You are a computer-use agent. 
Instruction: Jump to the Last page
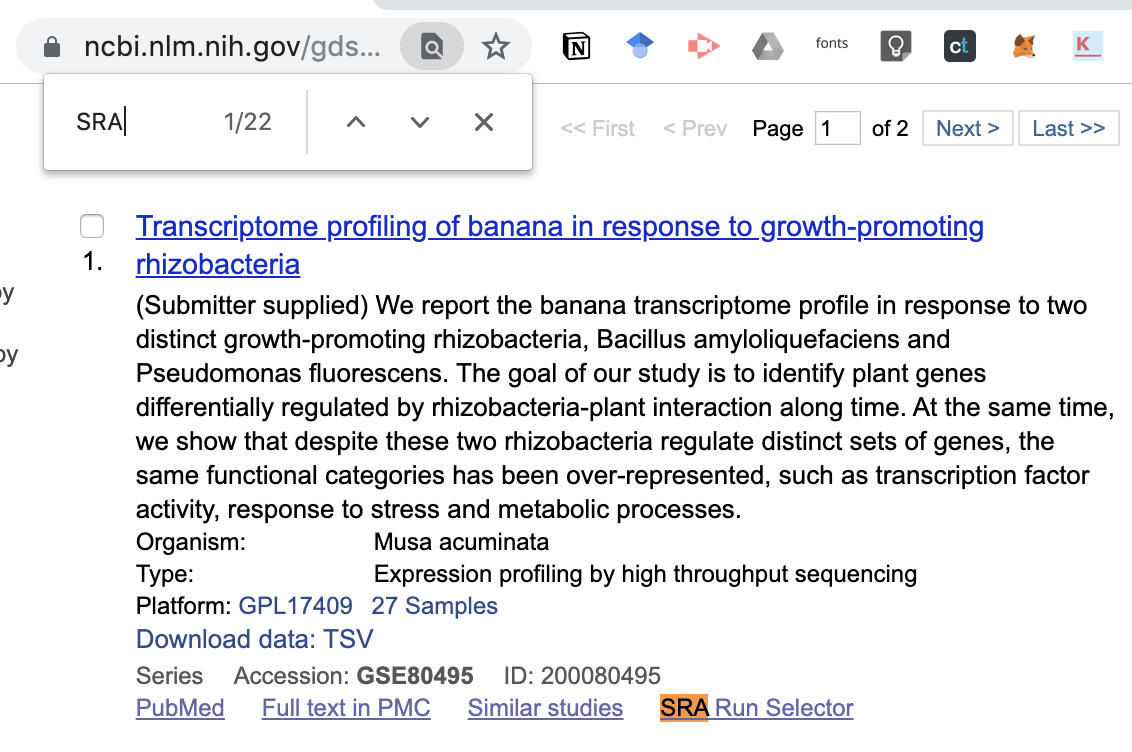point(1068,128)
